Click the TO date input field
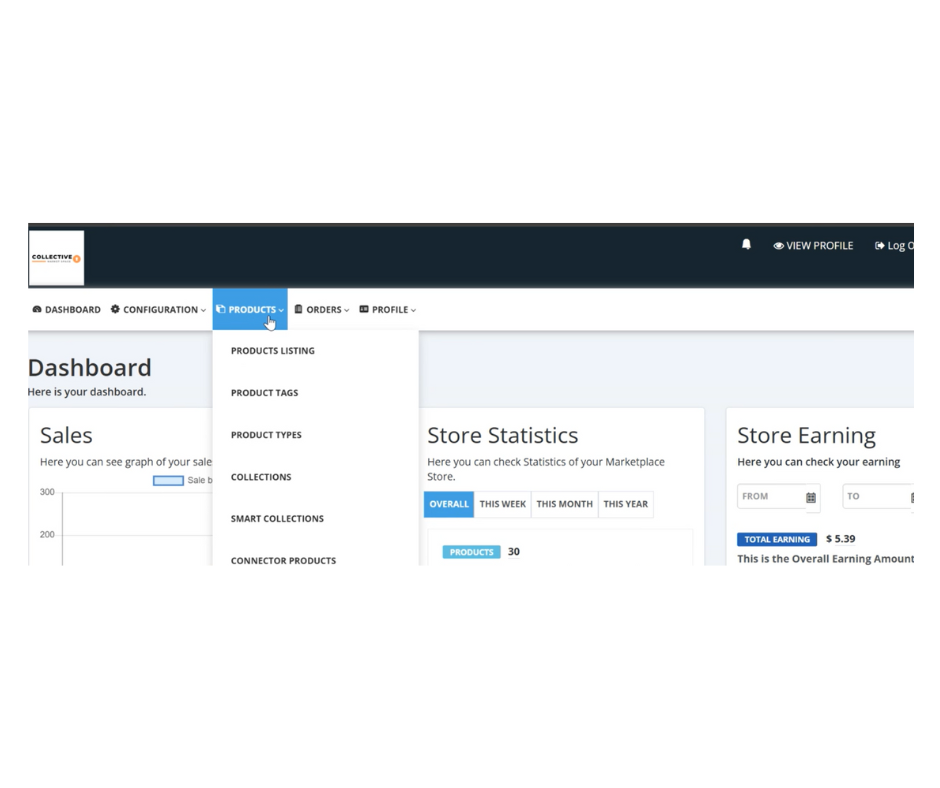Screen dimensions: 940x788 (878, 497)
